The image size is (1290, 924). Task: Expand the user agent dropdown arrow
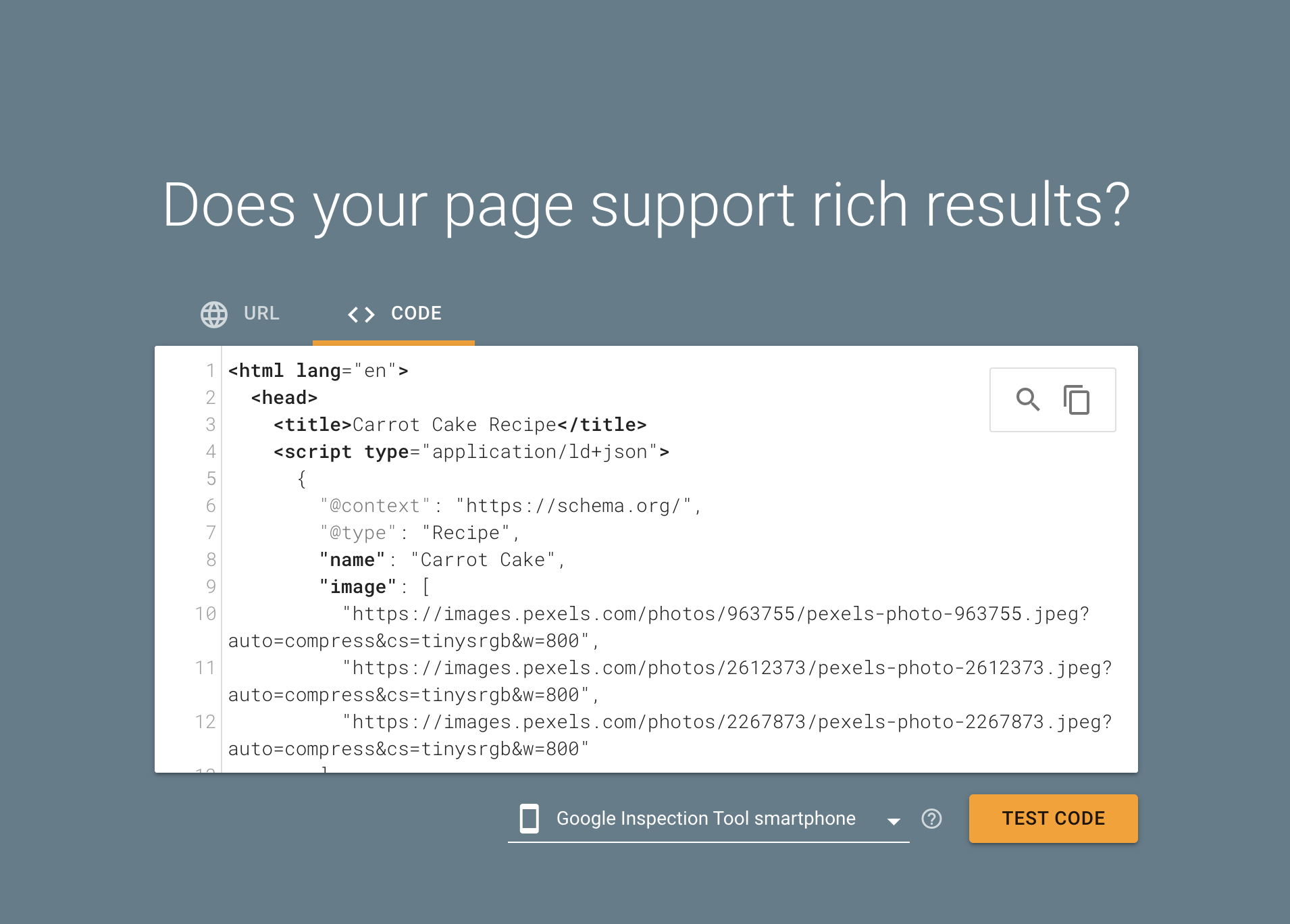point(894,821)
